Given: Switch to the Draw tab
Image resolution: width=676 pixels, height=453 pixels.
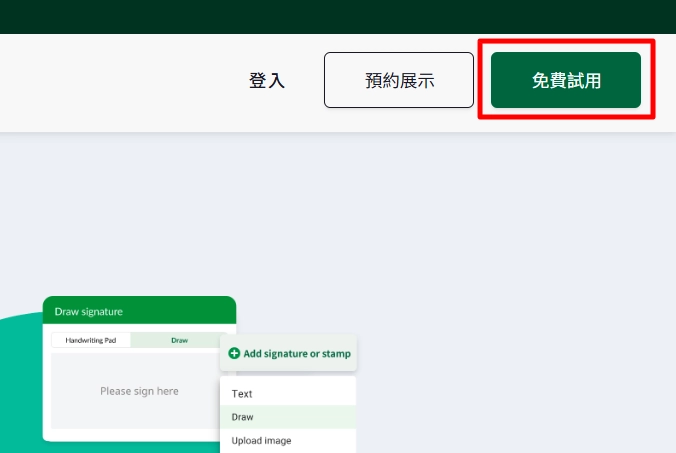Looking at the screenshot, I should coord(179,340).
